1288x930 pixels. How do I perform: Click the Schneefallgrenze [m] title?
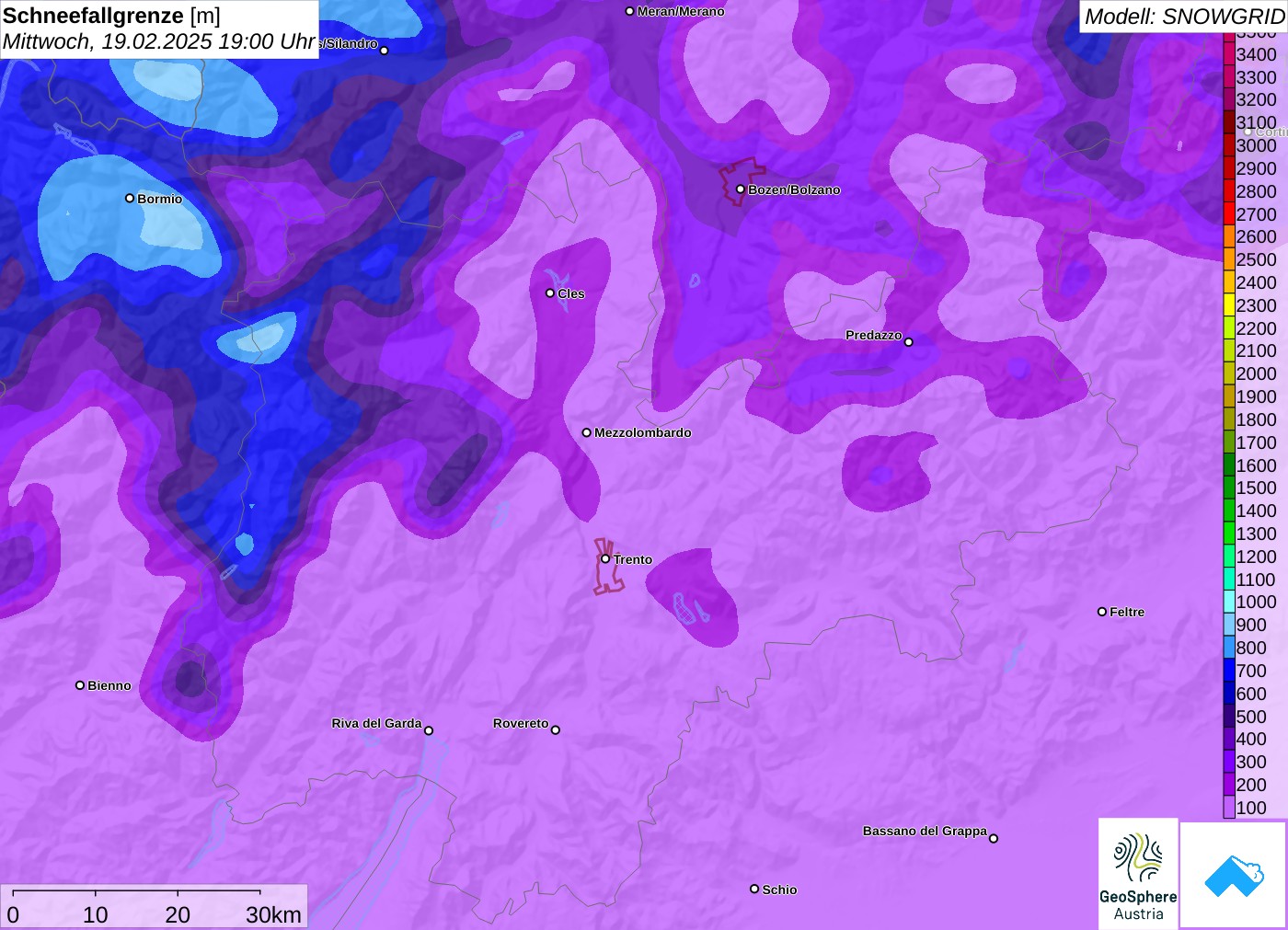[111, 16]
